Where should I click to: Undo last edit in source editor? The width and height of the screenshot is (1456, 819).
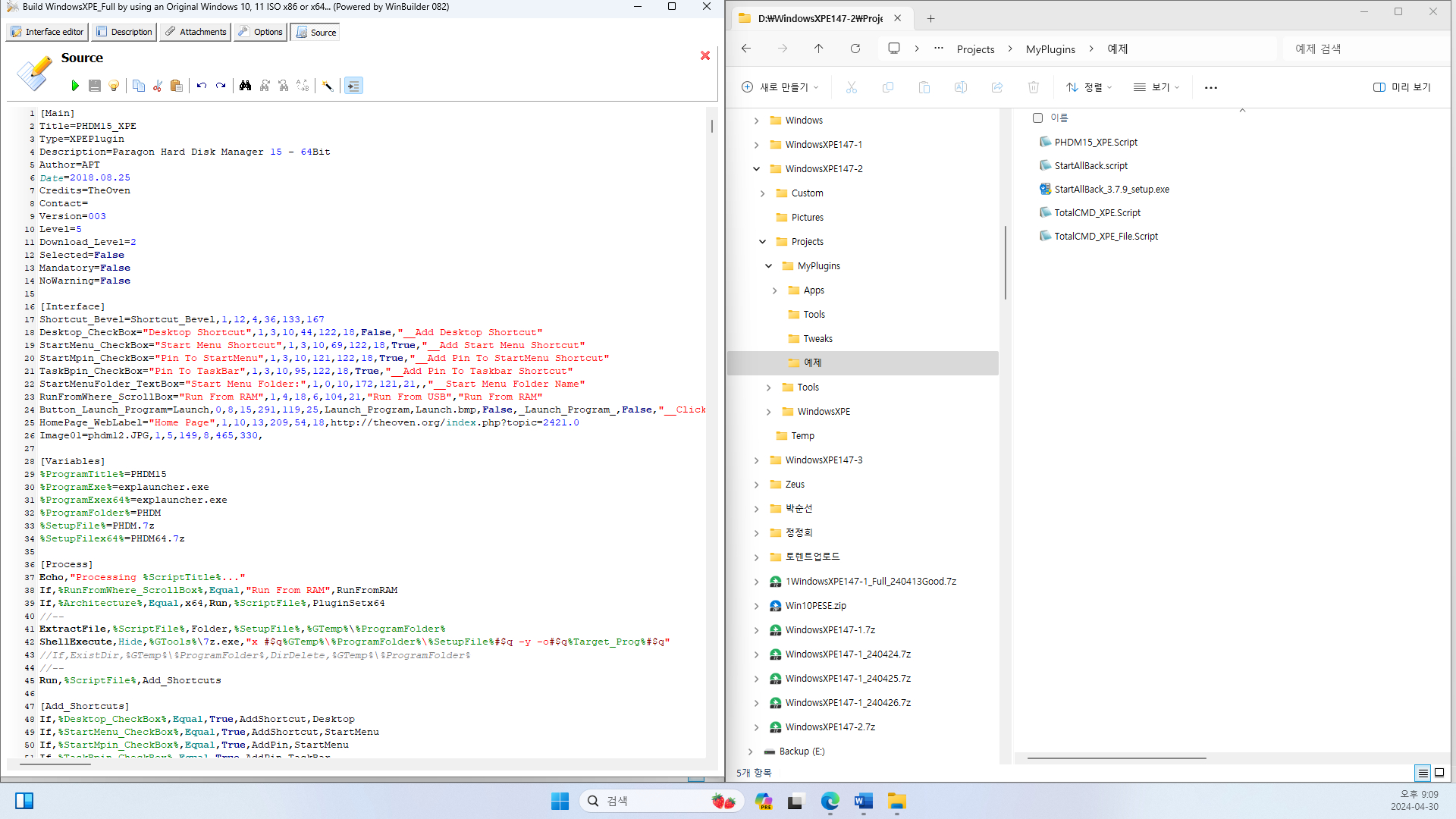[x=201, y=86]
